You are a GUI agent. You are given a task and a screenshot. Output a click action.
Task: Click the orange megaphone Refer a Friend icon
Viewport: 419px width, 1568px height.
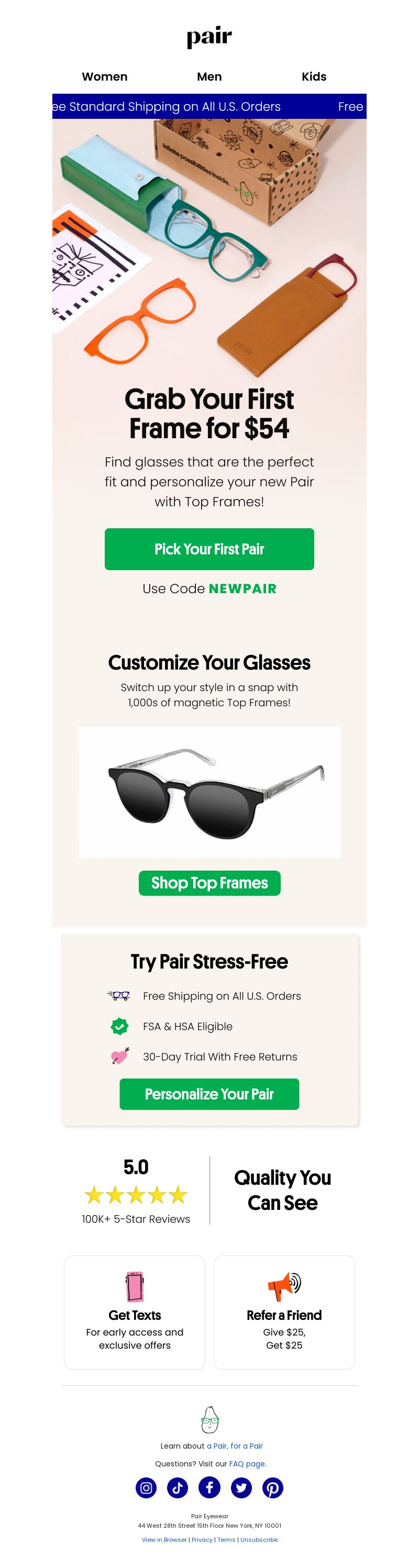click(x=284, y=1287)
